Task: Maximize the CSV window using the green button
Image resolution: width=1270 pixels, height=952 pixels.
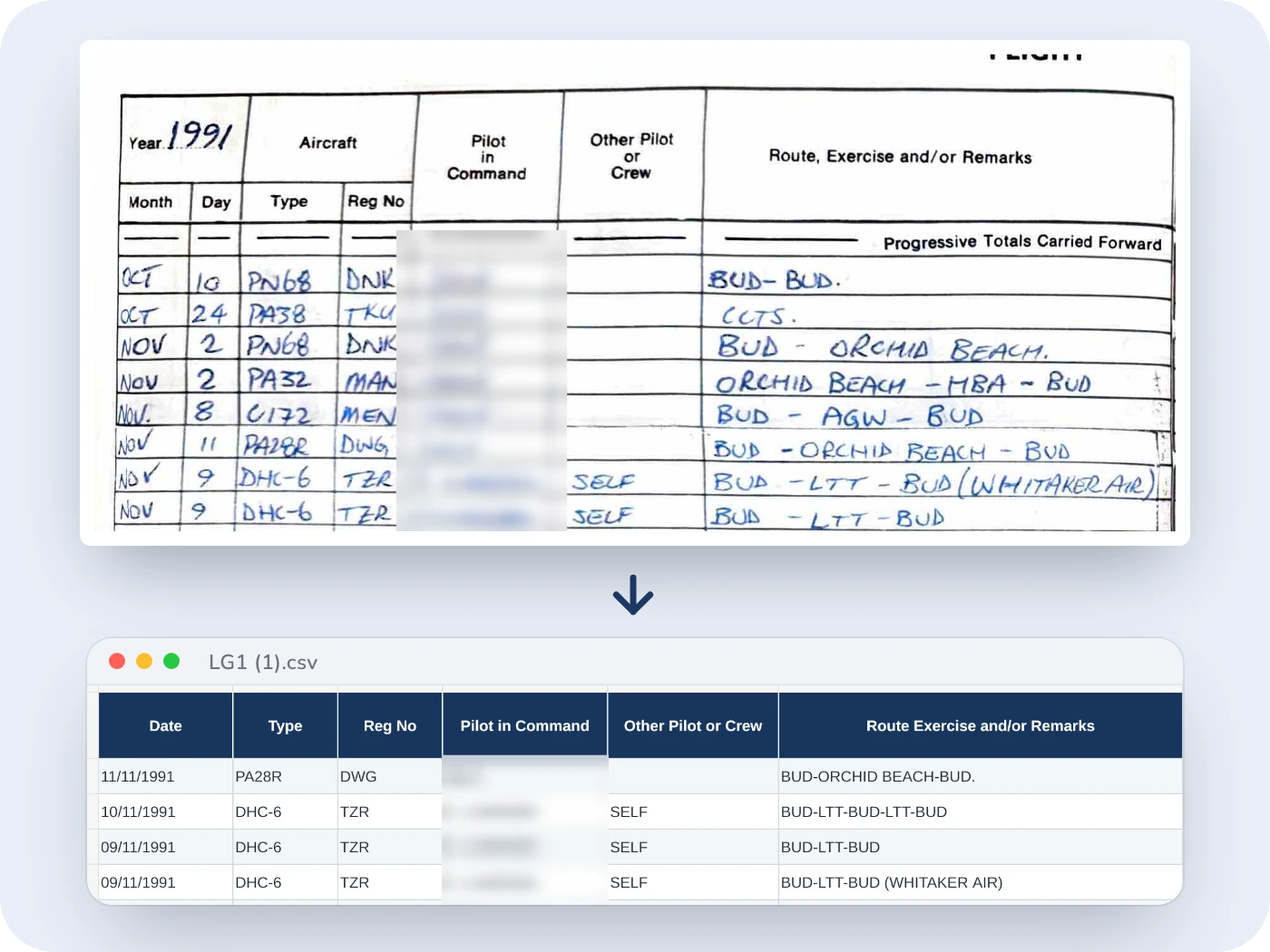Action: coord(171,661)
